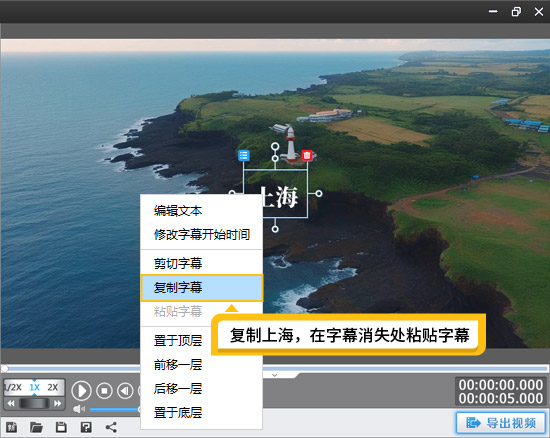The height and width of the screenshot is (438, 550).
Task: Open an existing project via the folder icon
Action: pyautogui.click(x=36, y=427)
